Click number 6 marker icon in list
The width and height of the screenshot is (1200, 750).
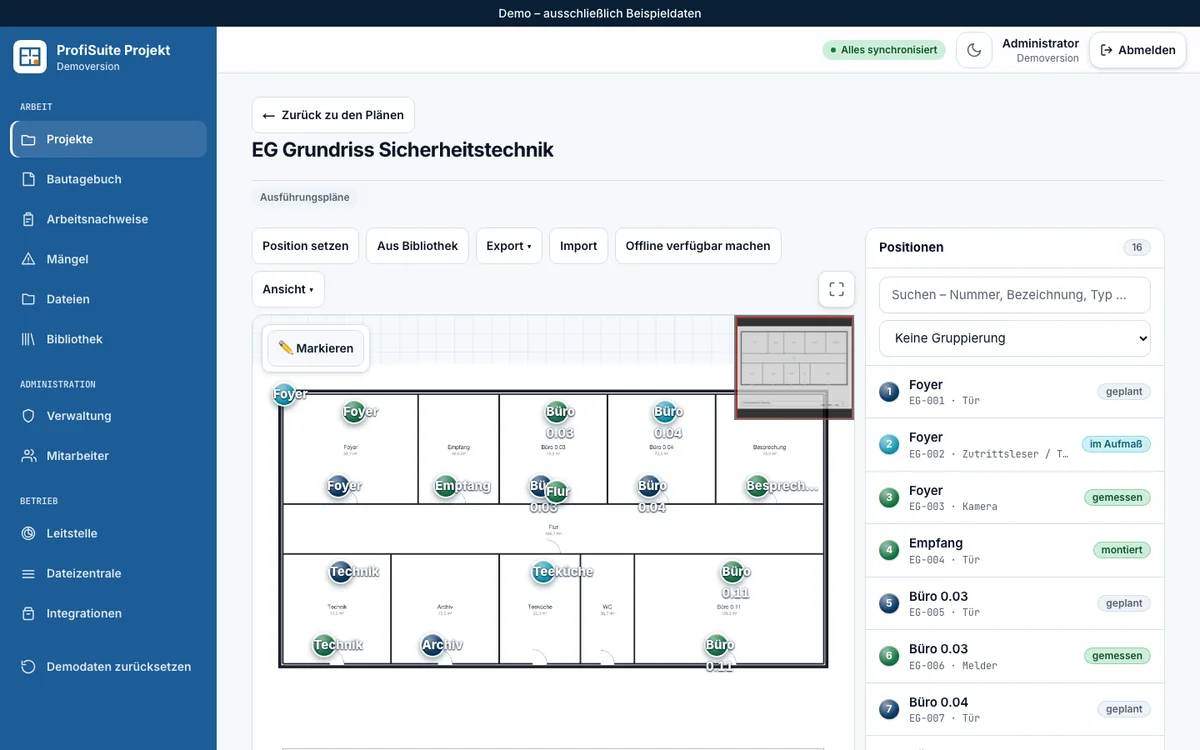pos(889,657)
